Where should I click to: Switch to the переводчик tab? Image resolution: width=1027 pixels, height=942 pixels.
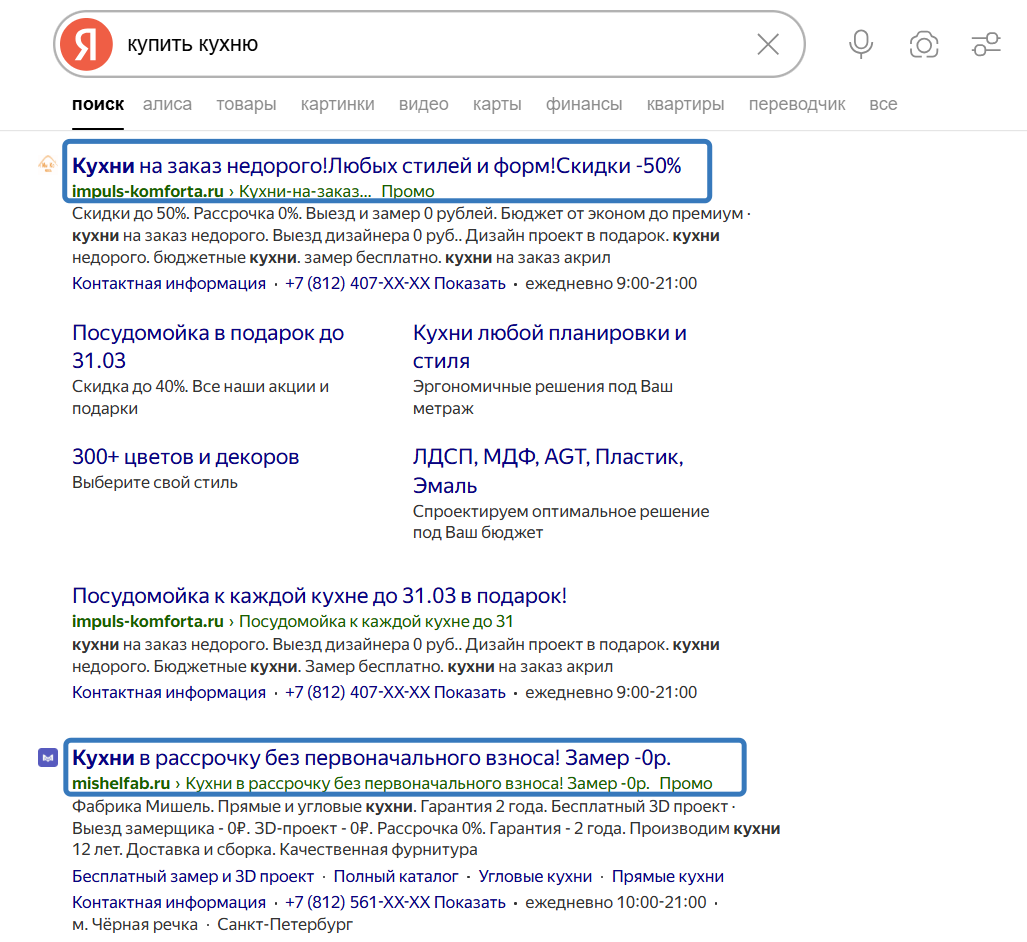(797, 104)
